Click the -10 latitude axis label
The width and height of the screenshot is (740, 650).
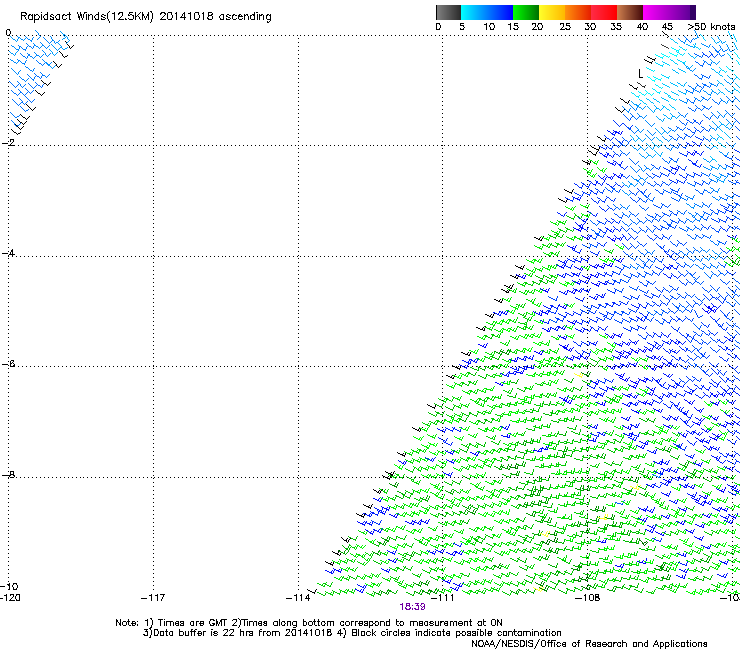9,586
